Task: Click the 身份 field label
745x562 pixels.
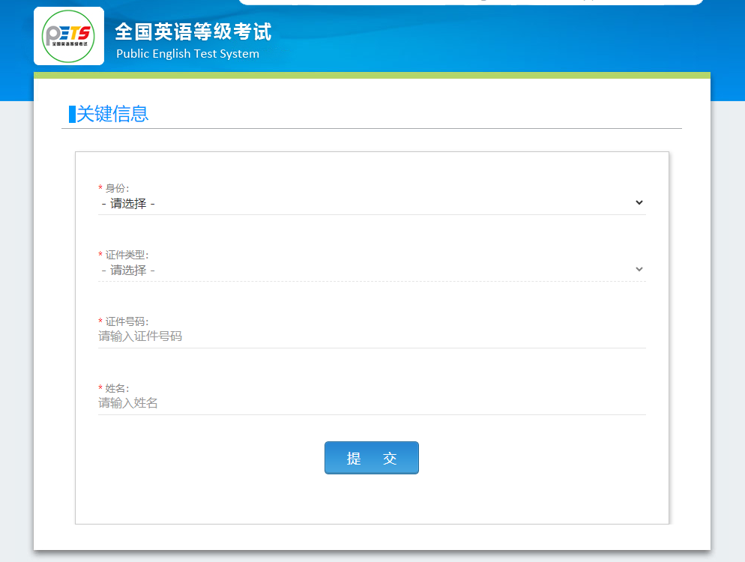Action: point(117,188)
